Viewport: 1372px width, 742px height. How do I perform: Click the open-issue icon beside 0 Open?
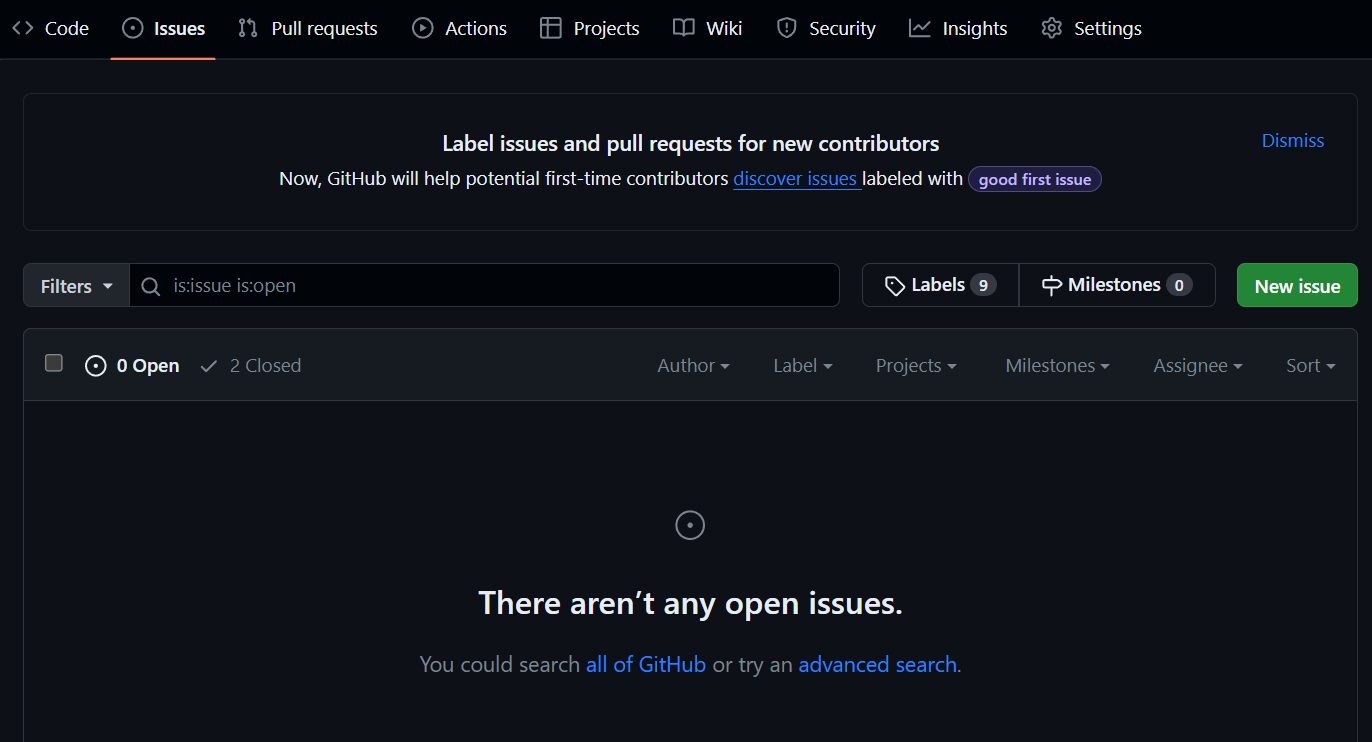[x=96, y=366]
